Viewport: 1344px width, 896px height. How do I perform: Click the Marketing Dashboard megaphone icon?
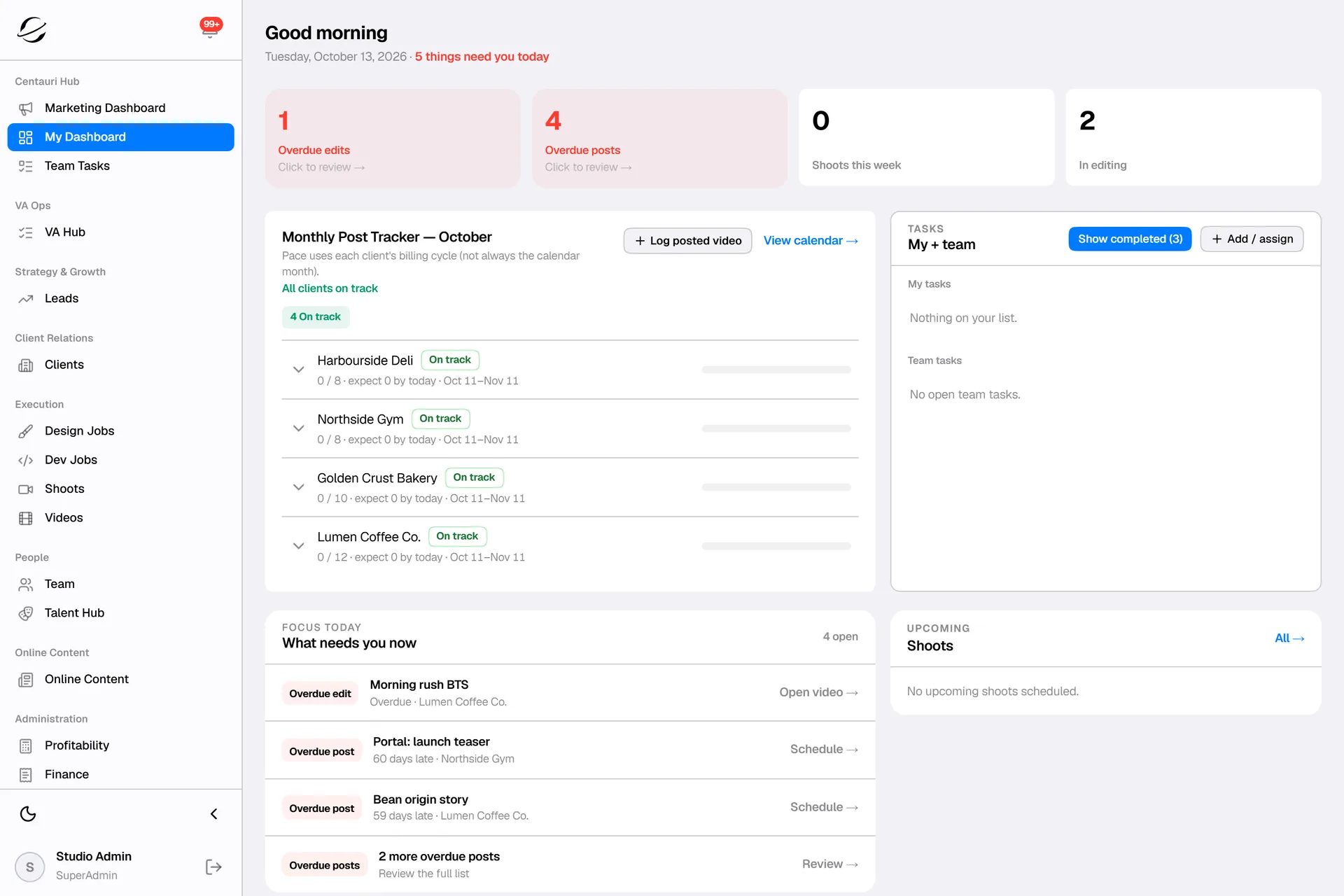26,108
